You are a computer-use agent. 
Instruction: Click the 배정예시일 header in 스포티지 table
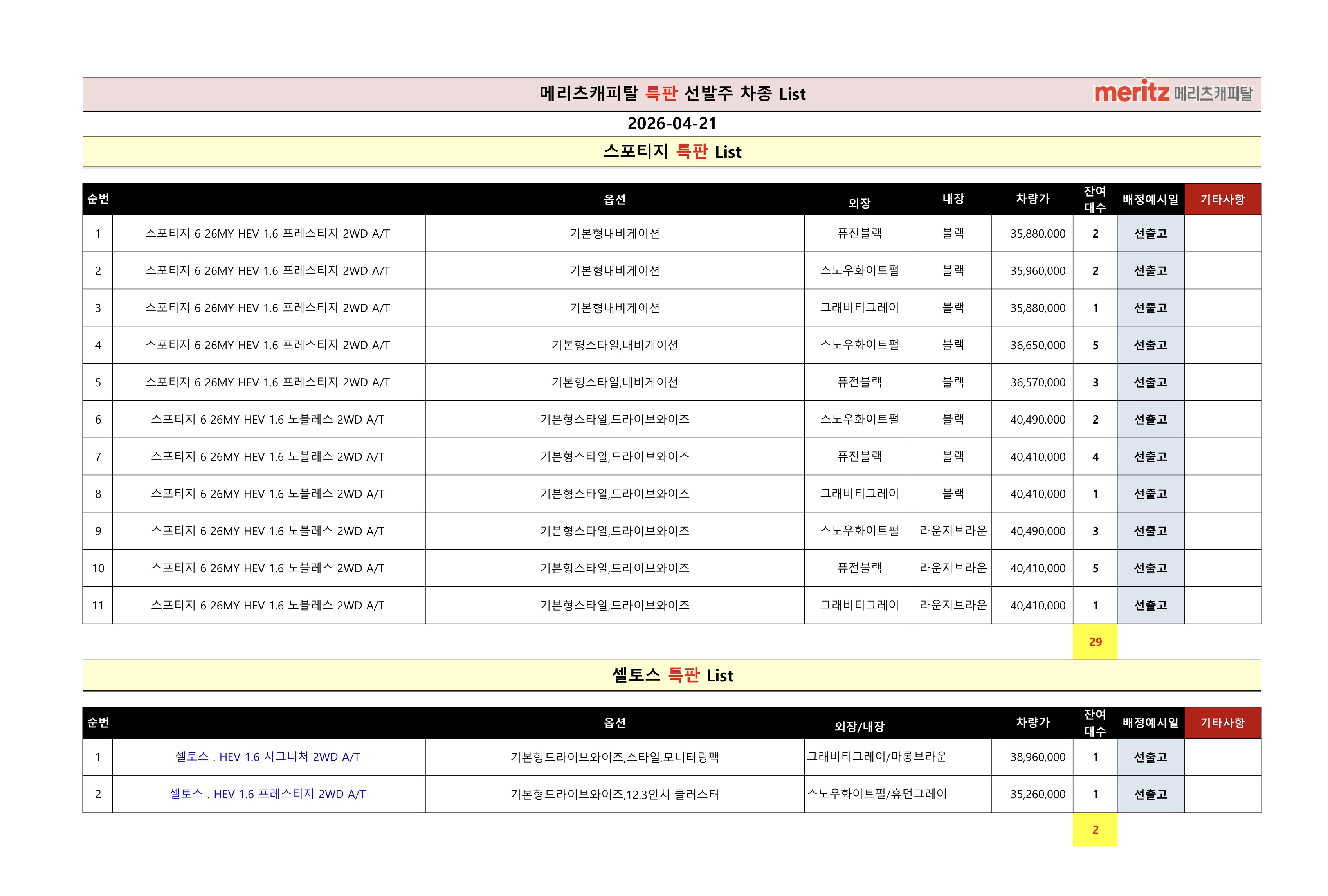coord(1150,199)
